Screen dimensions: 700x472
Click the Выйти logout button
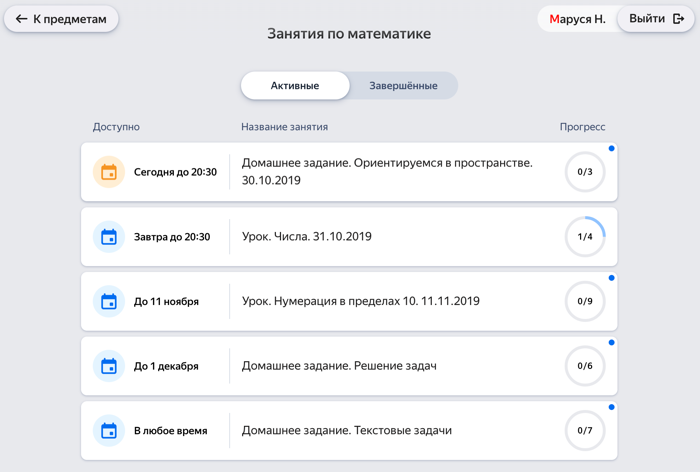click(x=656, y=19)
